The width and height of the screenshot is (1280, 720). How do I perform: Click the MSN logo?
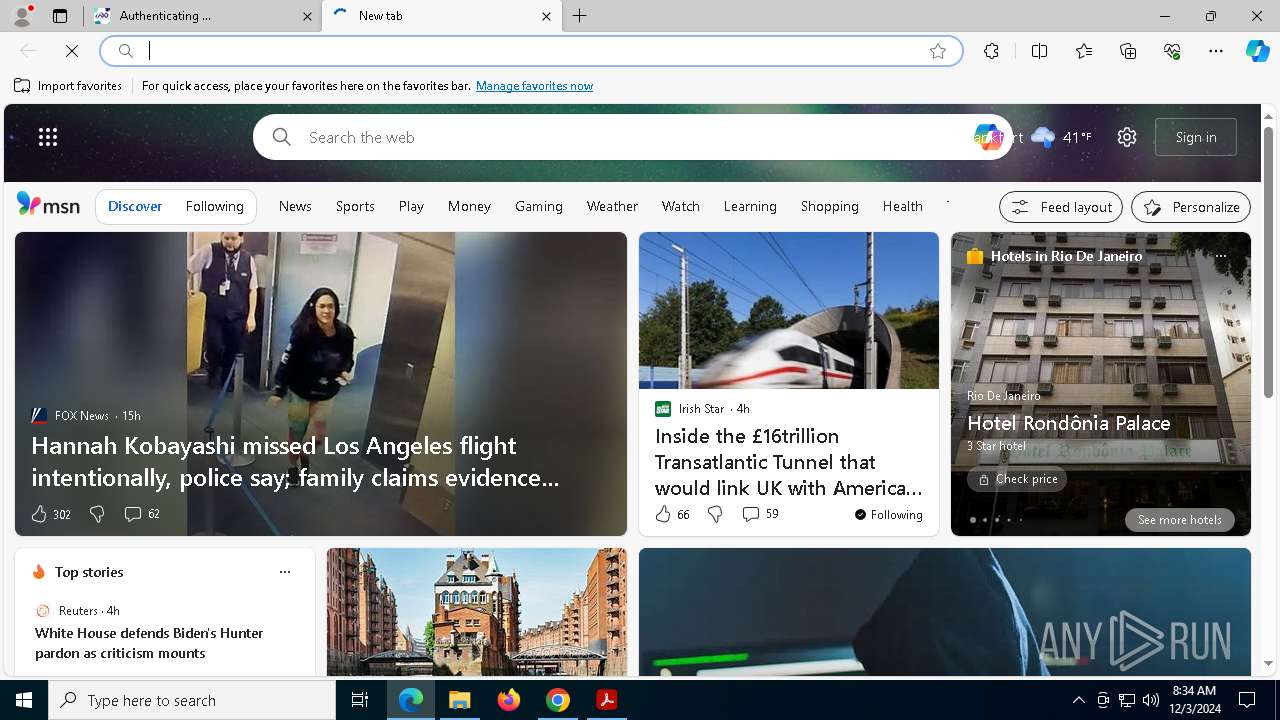pyautogui.click(x=48, y=205)
